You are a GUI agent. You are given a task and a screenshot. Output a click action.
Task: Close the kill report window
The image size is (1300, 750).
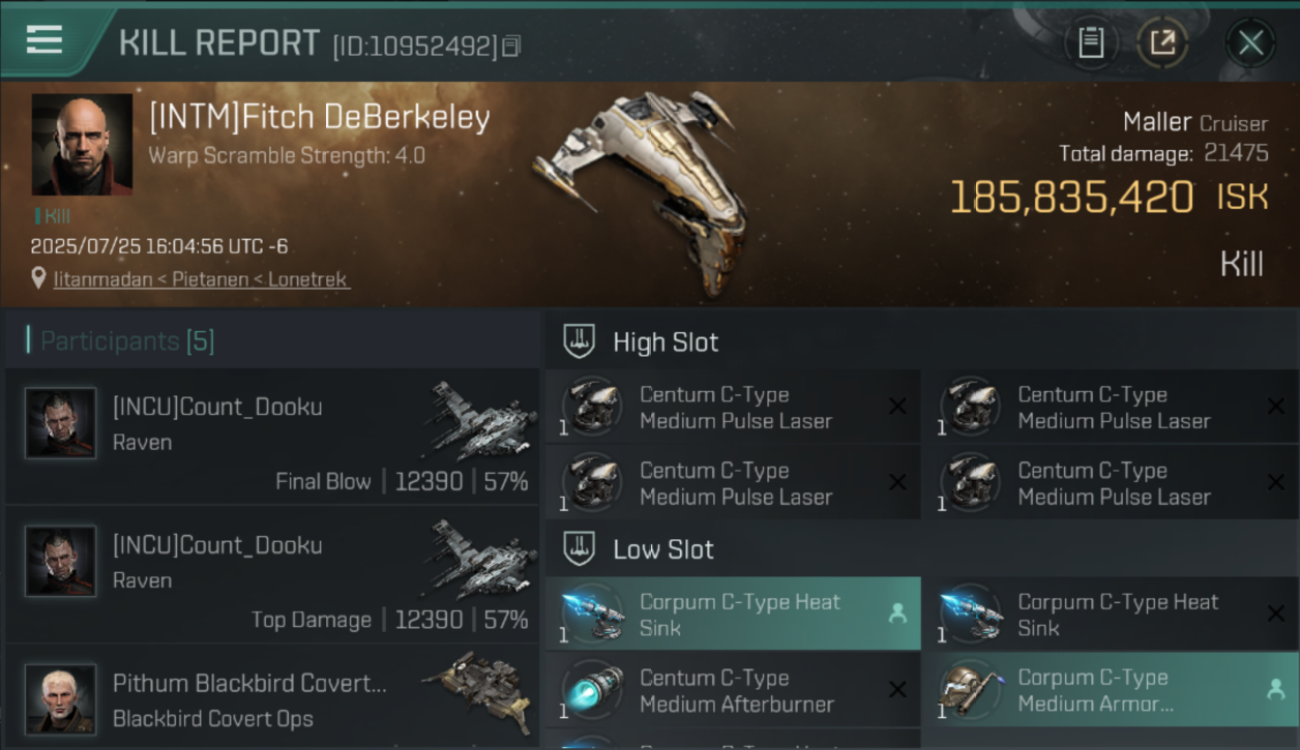1250,43
